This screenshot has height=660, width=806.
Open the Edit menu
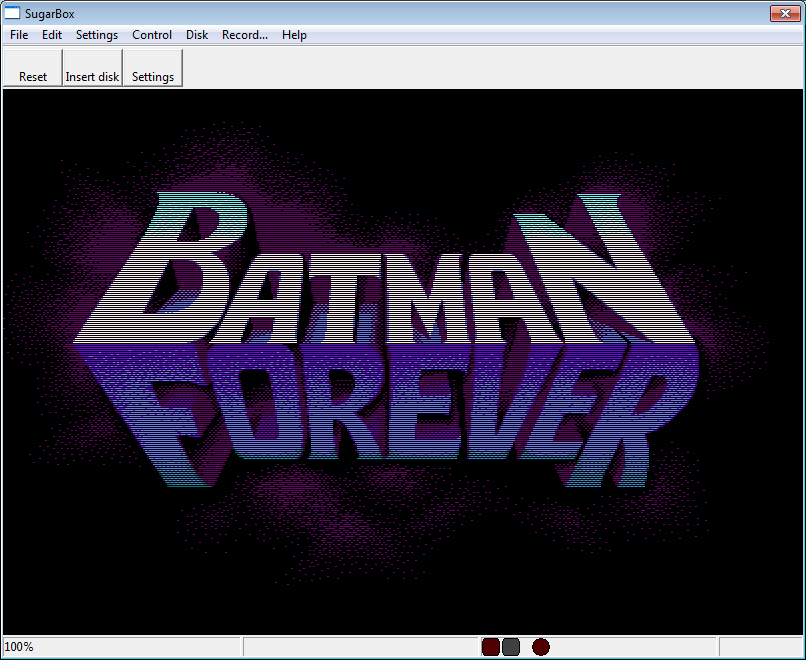[52, 35]
